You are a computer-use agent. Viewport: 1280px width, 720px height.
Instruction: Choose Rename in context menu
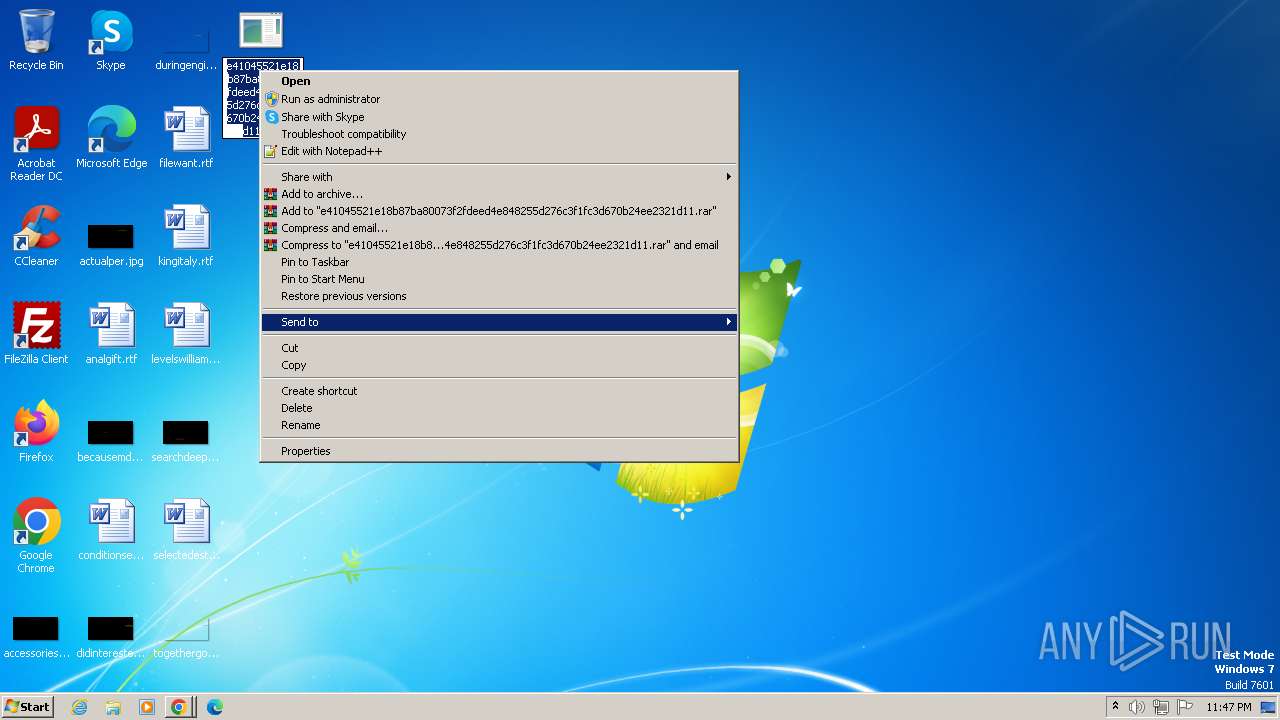click(x=499, y=425)
